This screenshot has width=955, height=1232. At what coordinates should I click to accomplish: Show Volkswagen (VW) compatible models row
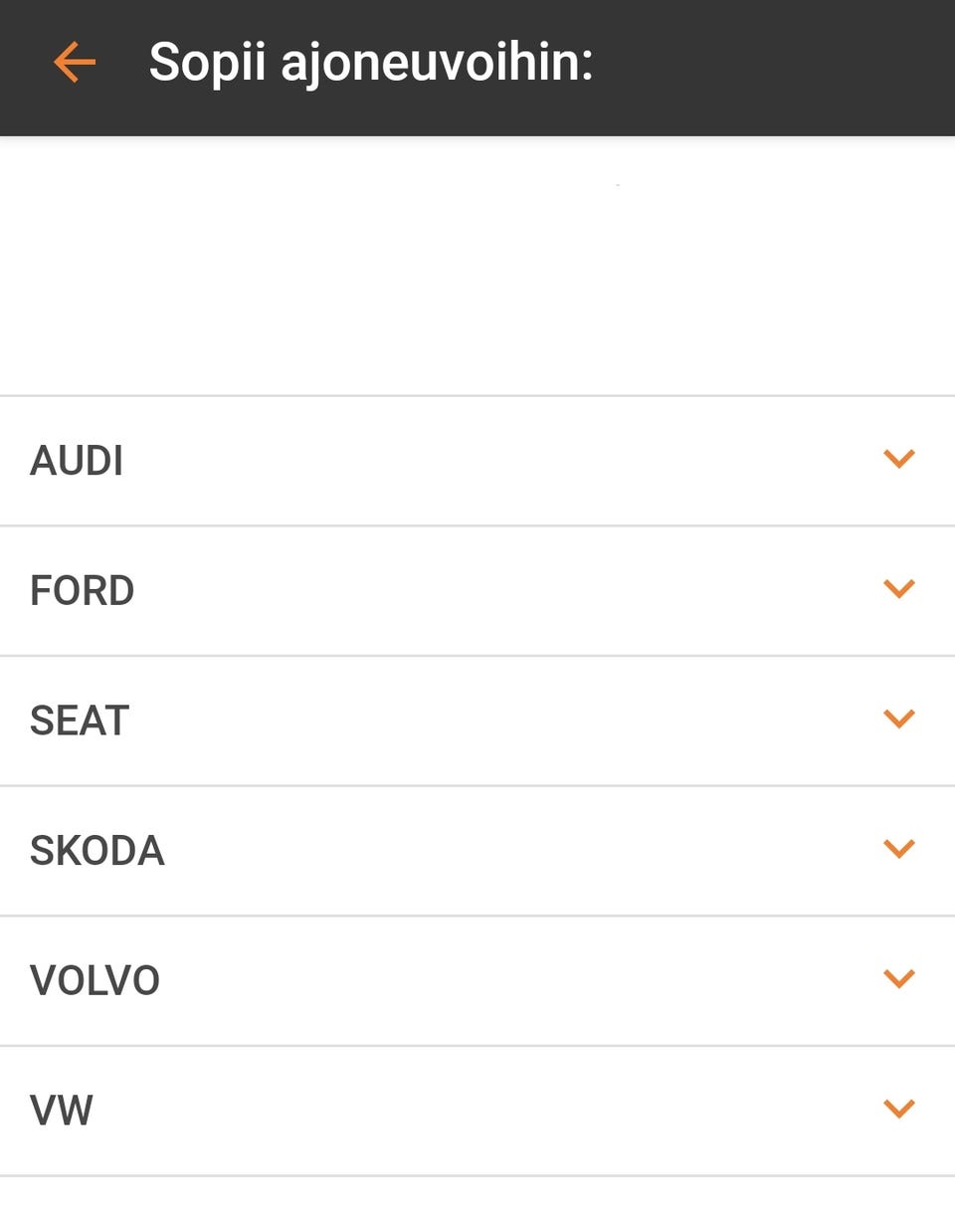click(477, 1111)
